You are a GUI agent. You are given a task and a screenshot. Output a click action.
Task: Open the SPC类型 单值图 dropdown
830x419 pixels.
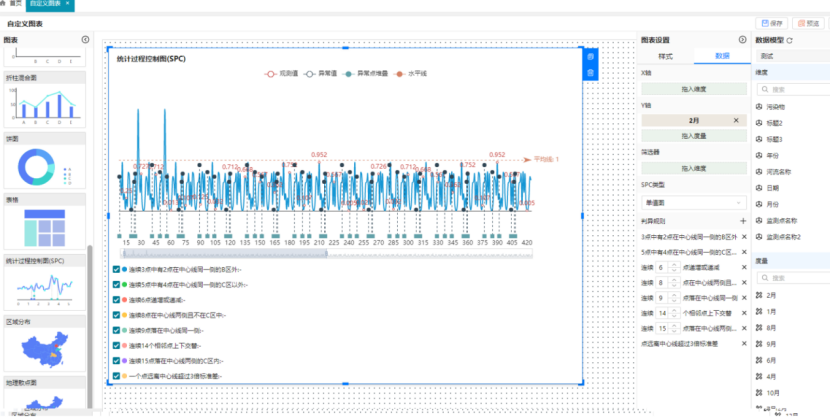[x=693, y=203]
